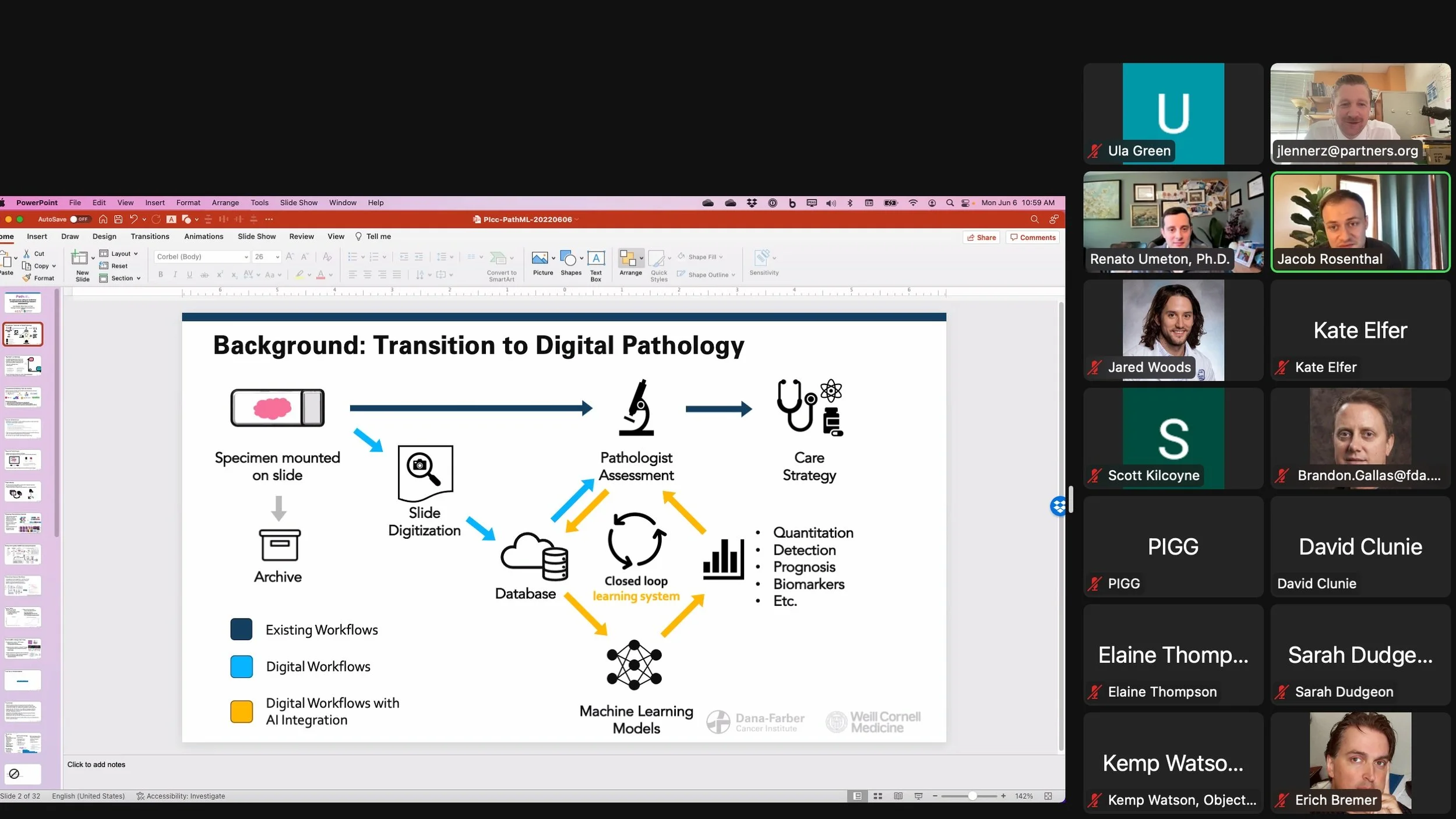The image size is (1456, 819).
Task: Click the Arrange button icon
Action: tap(627, 258)
